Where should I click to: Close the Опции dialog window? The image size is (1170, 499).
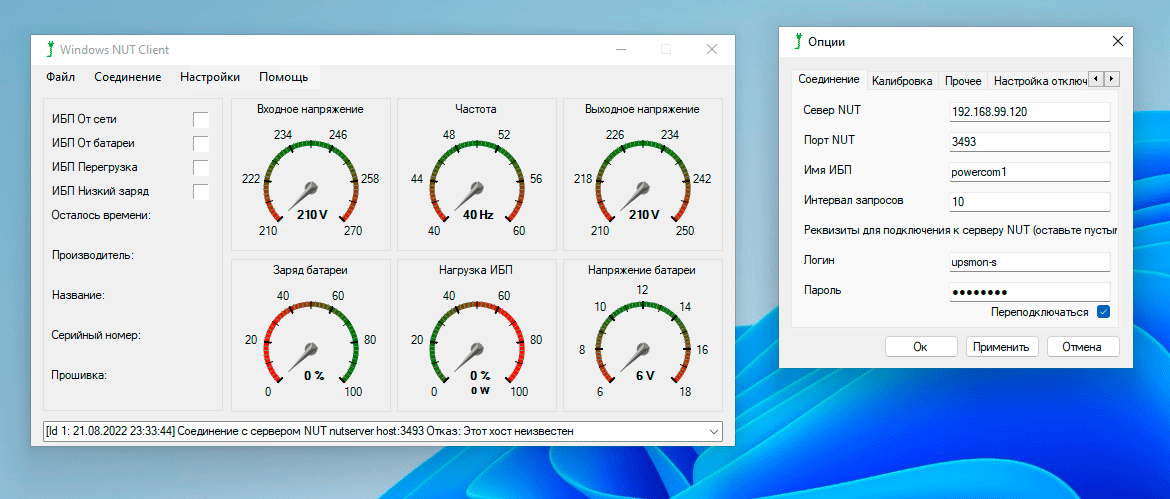1117,41
